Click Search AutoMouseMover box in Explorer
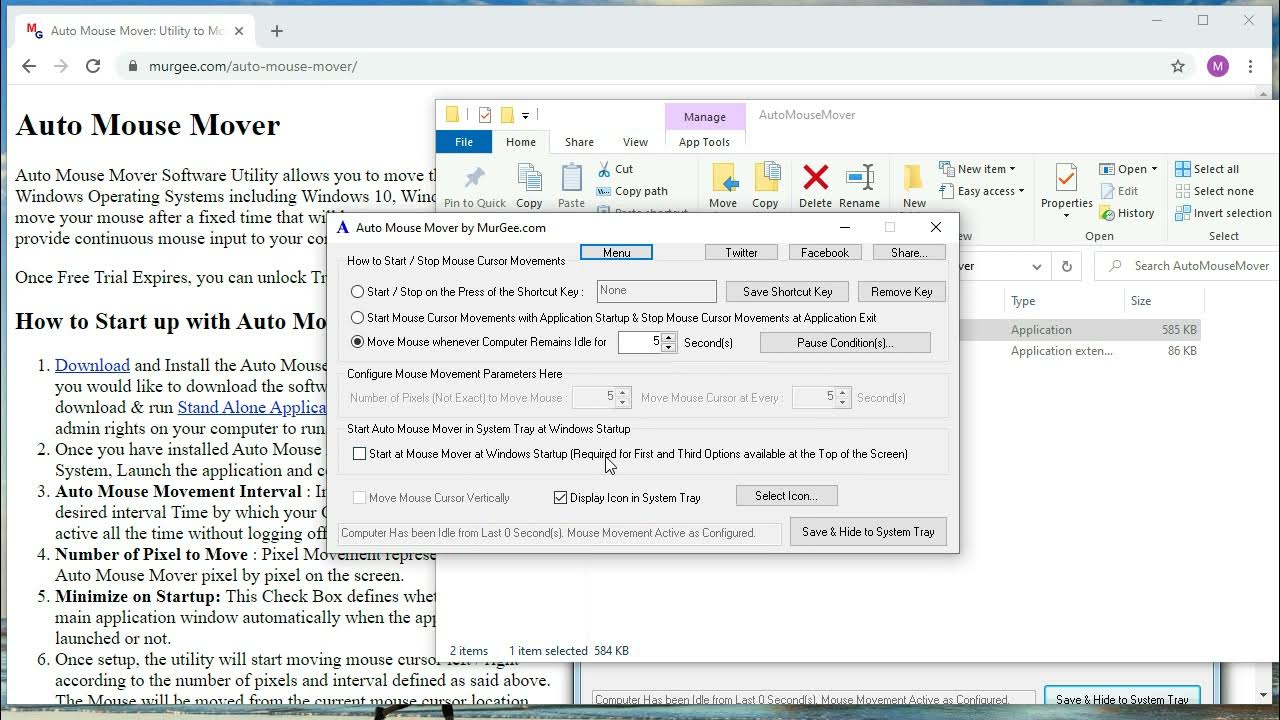This screenshot has height=720, width=1280. [x=1186, y=266]
